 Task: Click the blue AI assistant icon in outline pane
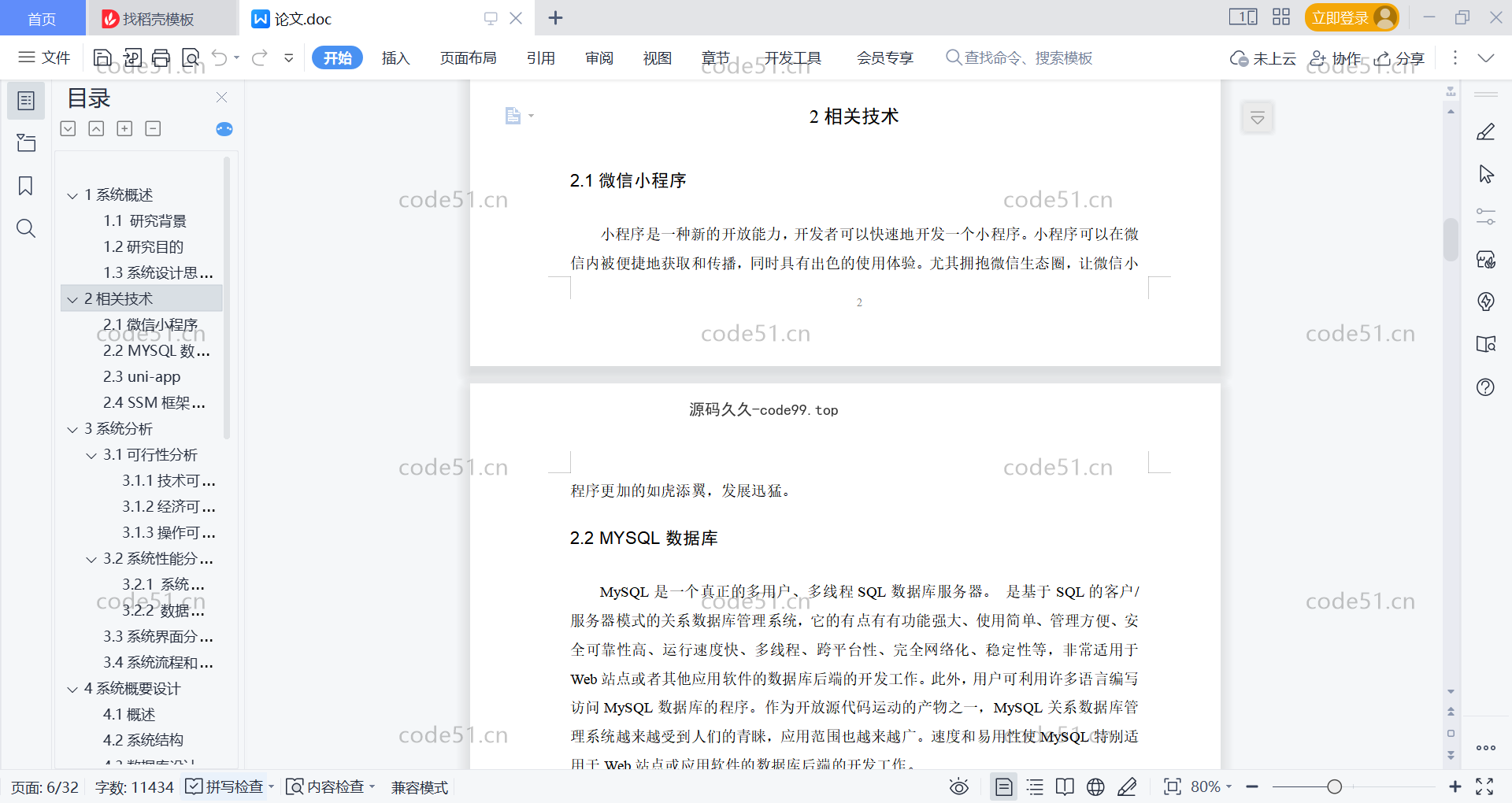pos(224,129)
